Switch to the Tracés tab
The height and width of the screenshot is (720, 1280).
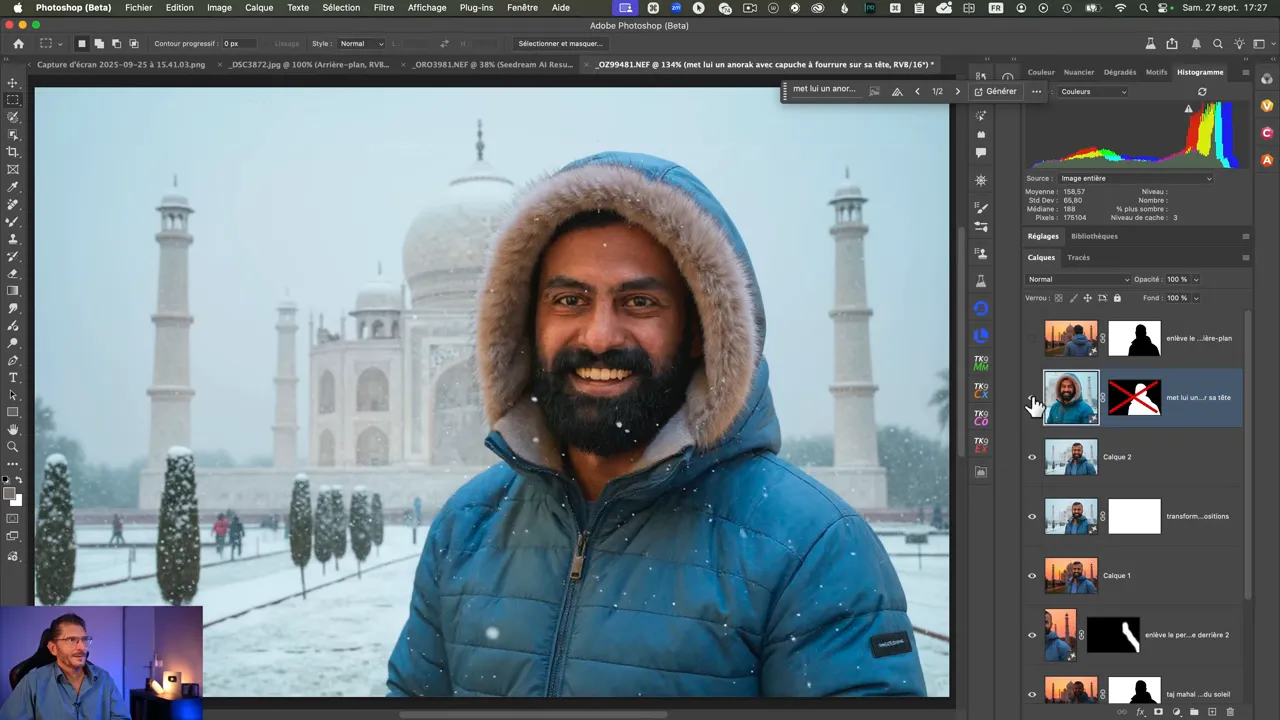(x=1078, y=258)
